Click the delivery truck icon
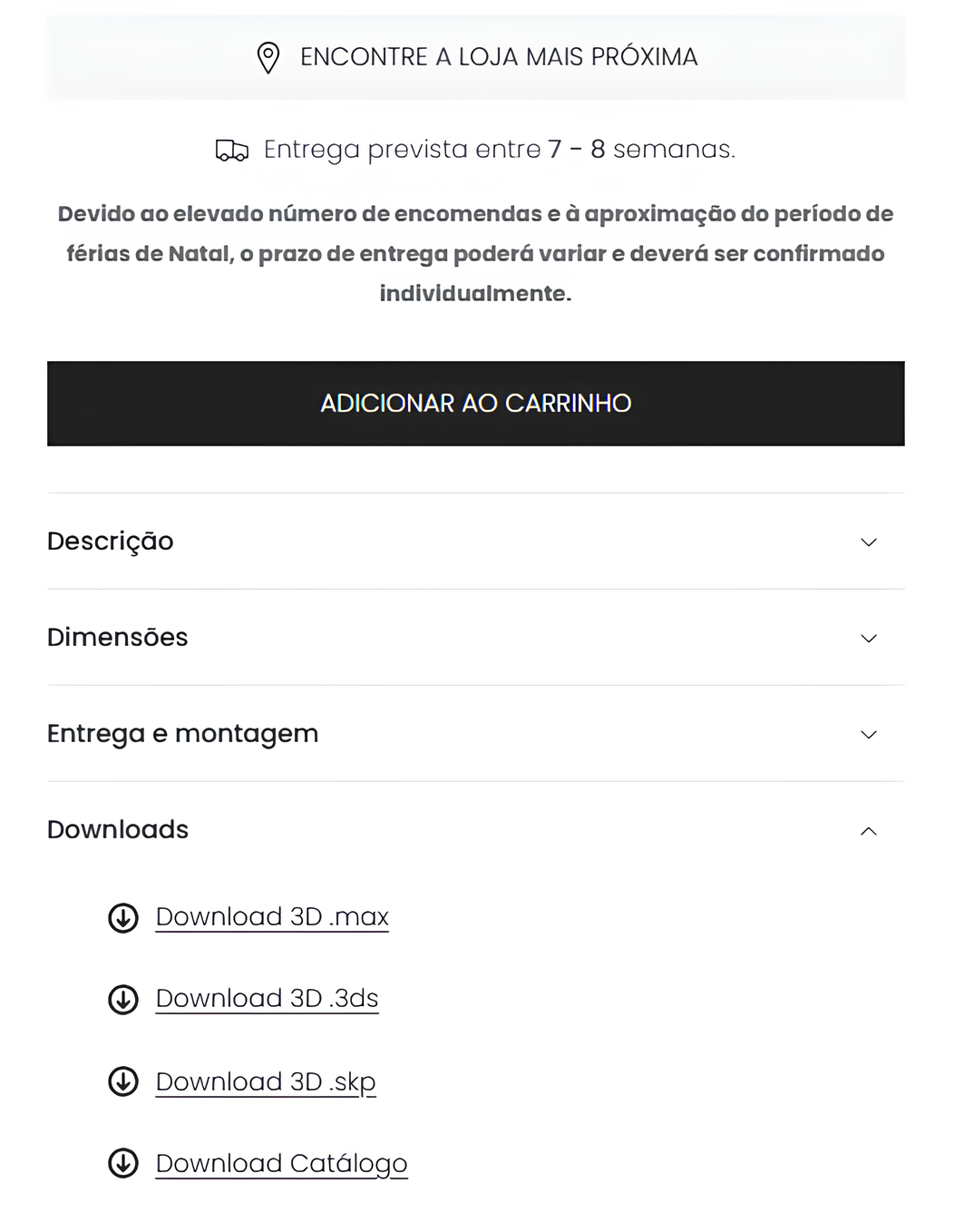 pyautogui.click(x=232, y=151)
